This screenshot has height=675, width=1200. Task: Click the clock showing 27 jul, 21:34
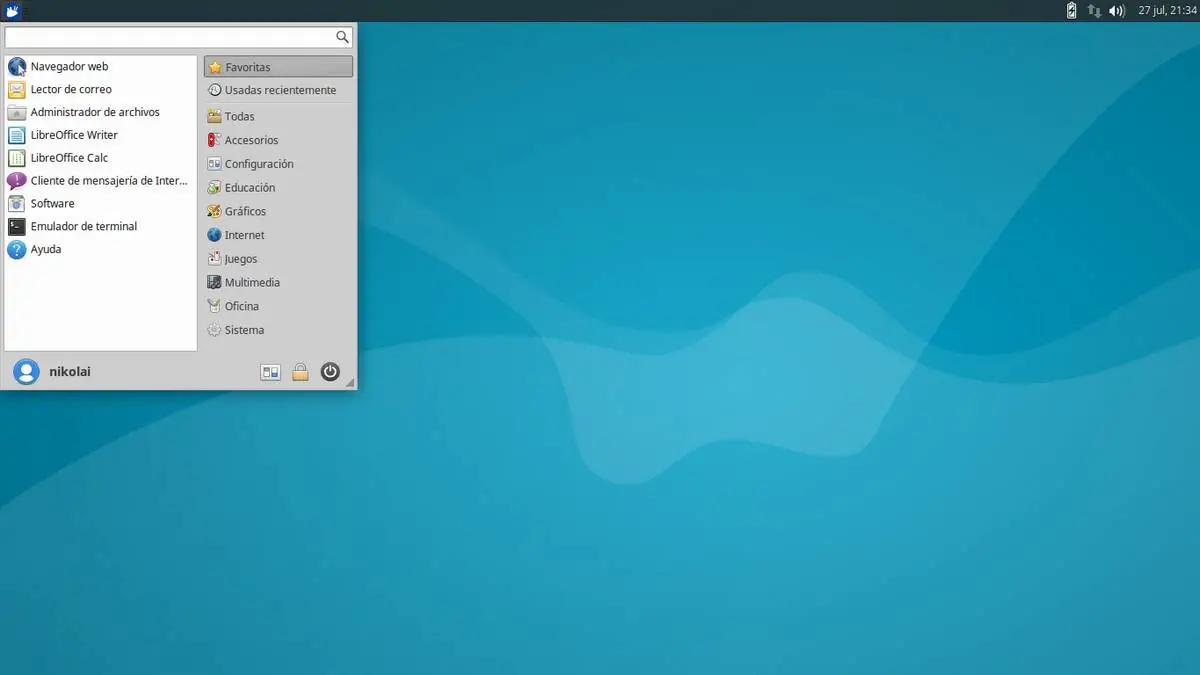click(1167, 11)
